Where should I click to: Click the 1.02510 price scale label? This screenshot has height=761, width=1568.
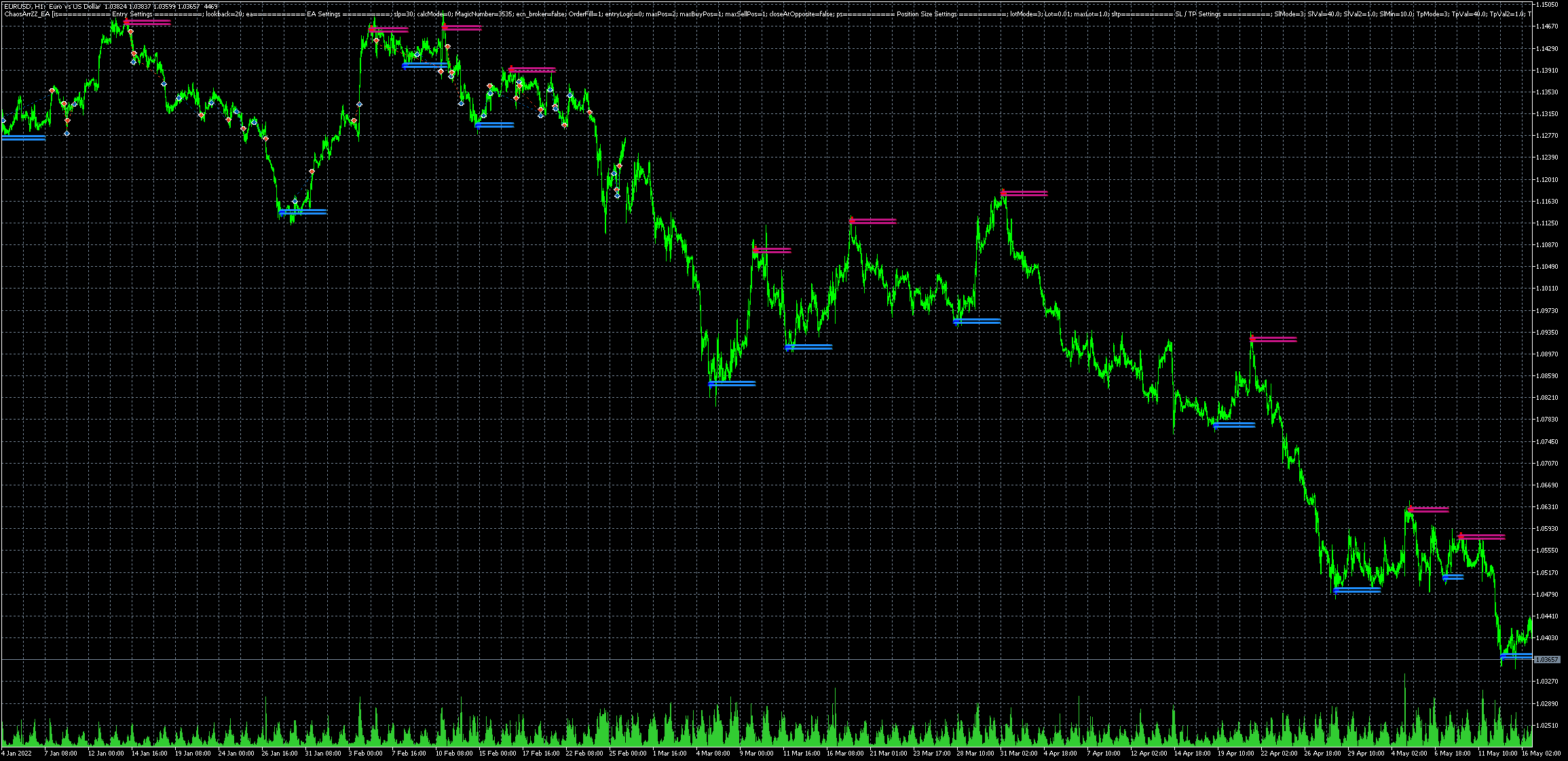coord(1547,725)
